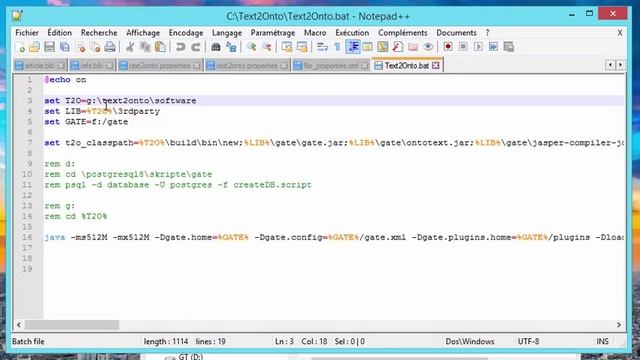Screen dimensions: 640x360
Task: Open the Affichage menu
Action: (x=143, y=33)
